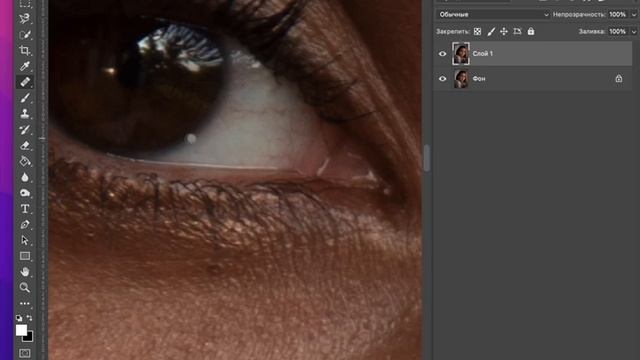Reset default foreground and background colors
Image resolution: width=640 pixels, height=360 pixels.
[19, 318]
